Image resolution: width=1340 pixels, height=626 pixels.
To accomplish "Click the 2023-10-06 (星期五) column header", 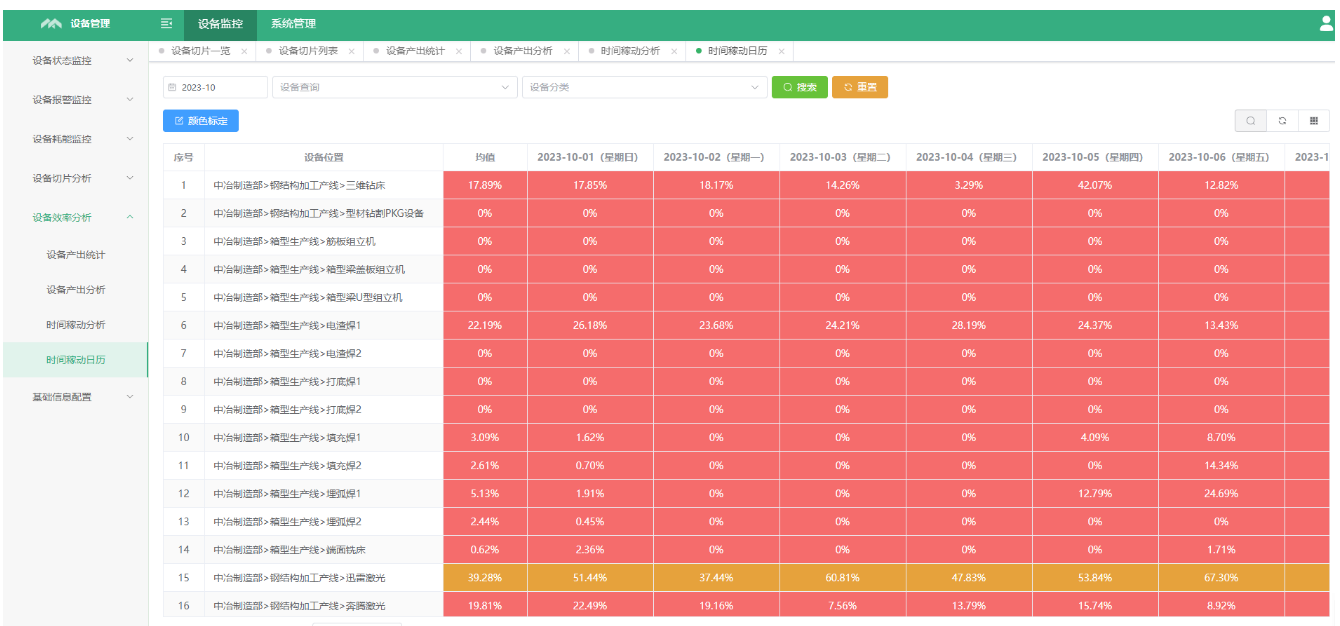I will (x=1221, y=157).
